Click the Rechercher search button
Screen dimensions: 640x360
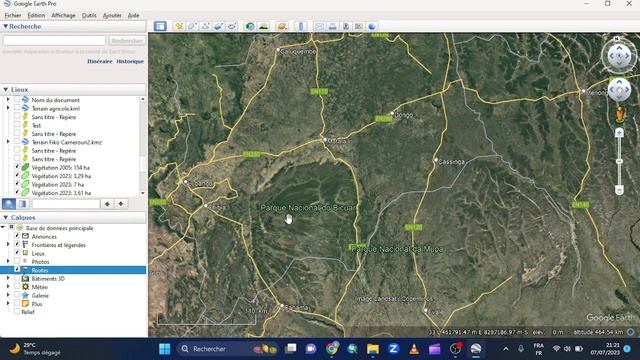pyautogui.click(x=127, y=40)
